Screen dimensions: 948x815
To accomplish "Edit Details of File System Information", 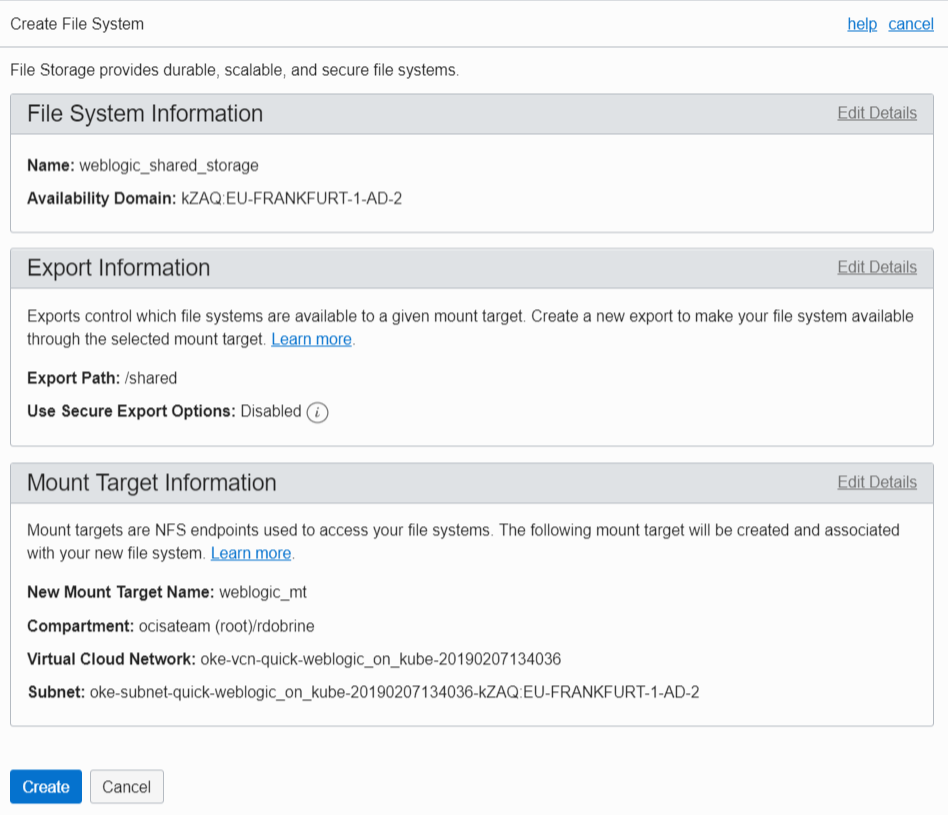I will (x=876, y=113).
